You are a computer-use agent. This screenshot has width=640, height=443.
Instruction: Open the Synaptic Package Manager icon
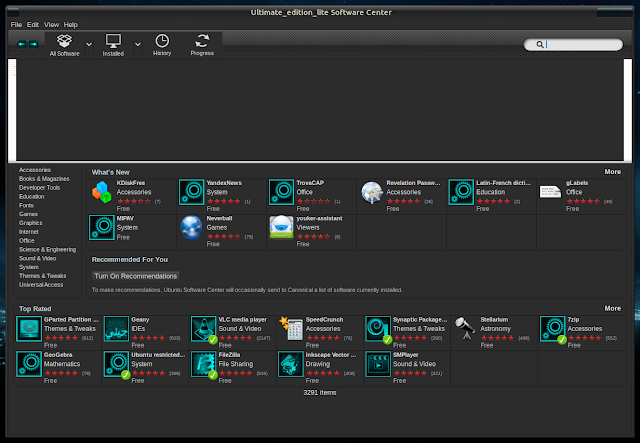[378, 329]
